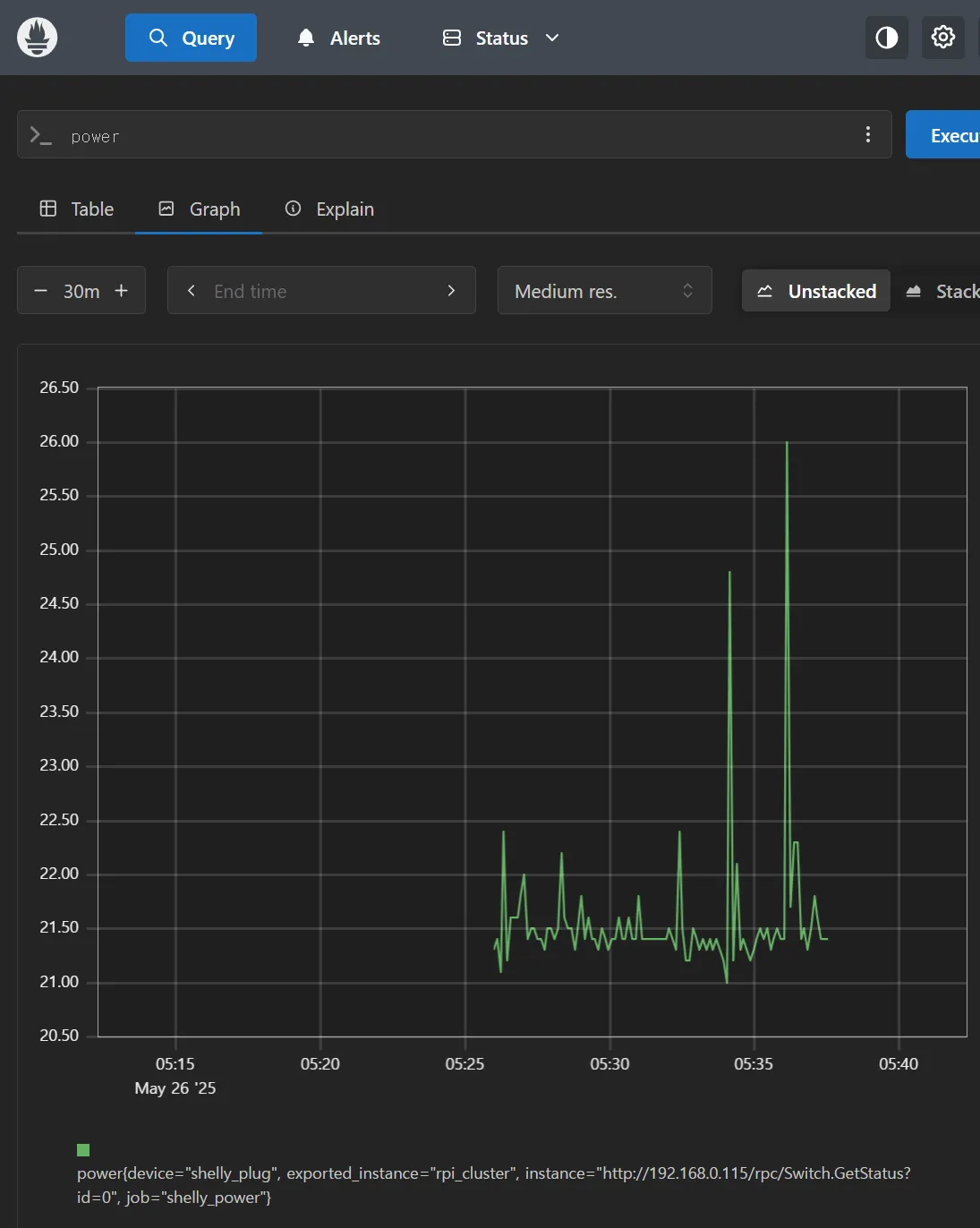Decrease the 30m range with minus
This screenshot has height=1228, width=980.
pos(40,291)
